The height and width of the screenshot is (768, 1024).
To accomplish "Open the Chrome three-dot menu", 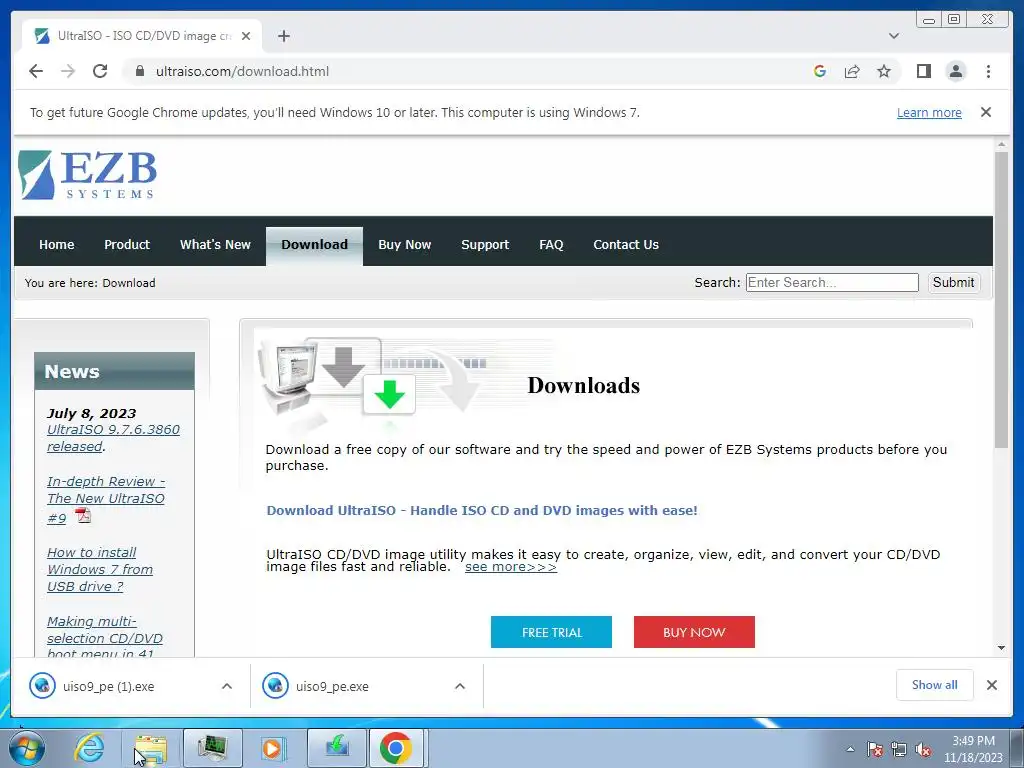I will point(988,71).
